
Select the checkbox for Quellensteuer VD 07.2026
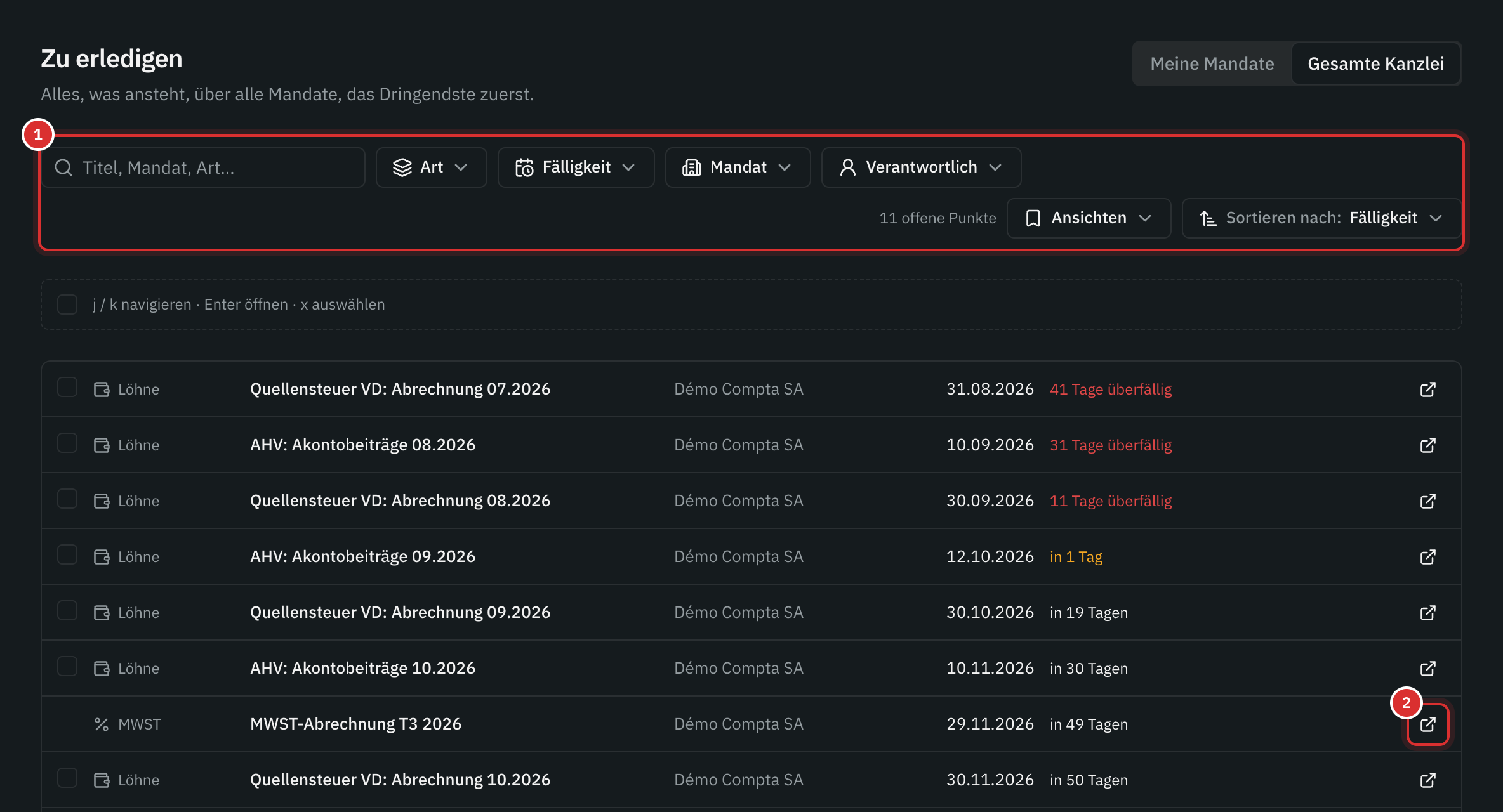(x=67, y=388)
